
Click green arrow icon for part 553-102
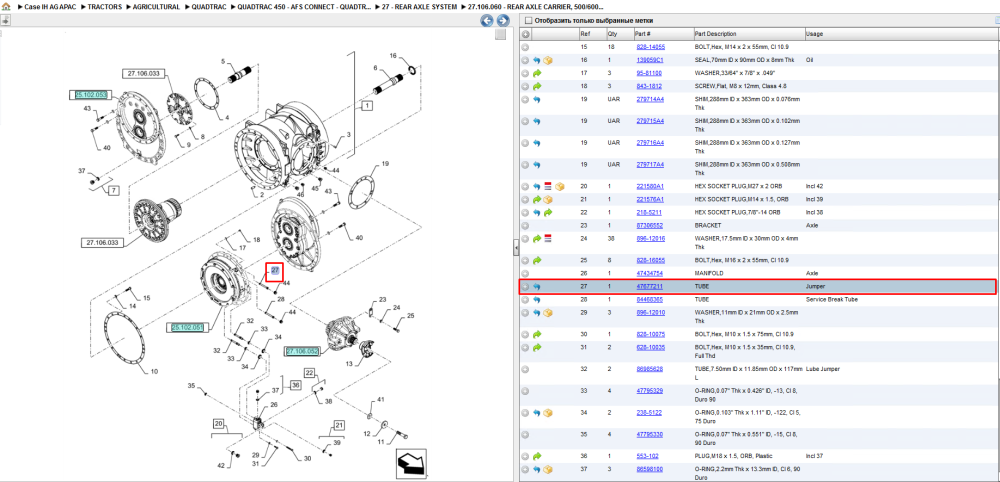536,456
